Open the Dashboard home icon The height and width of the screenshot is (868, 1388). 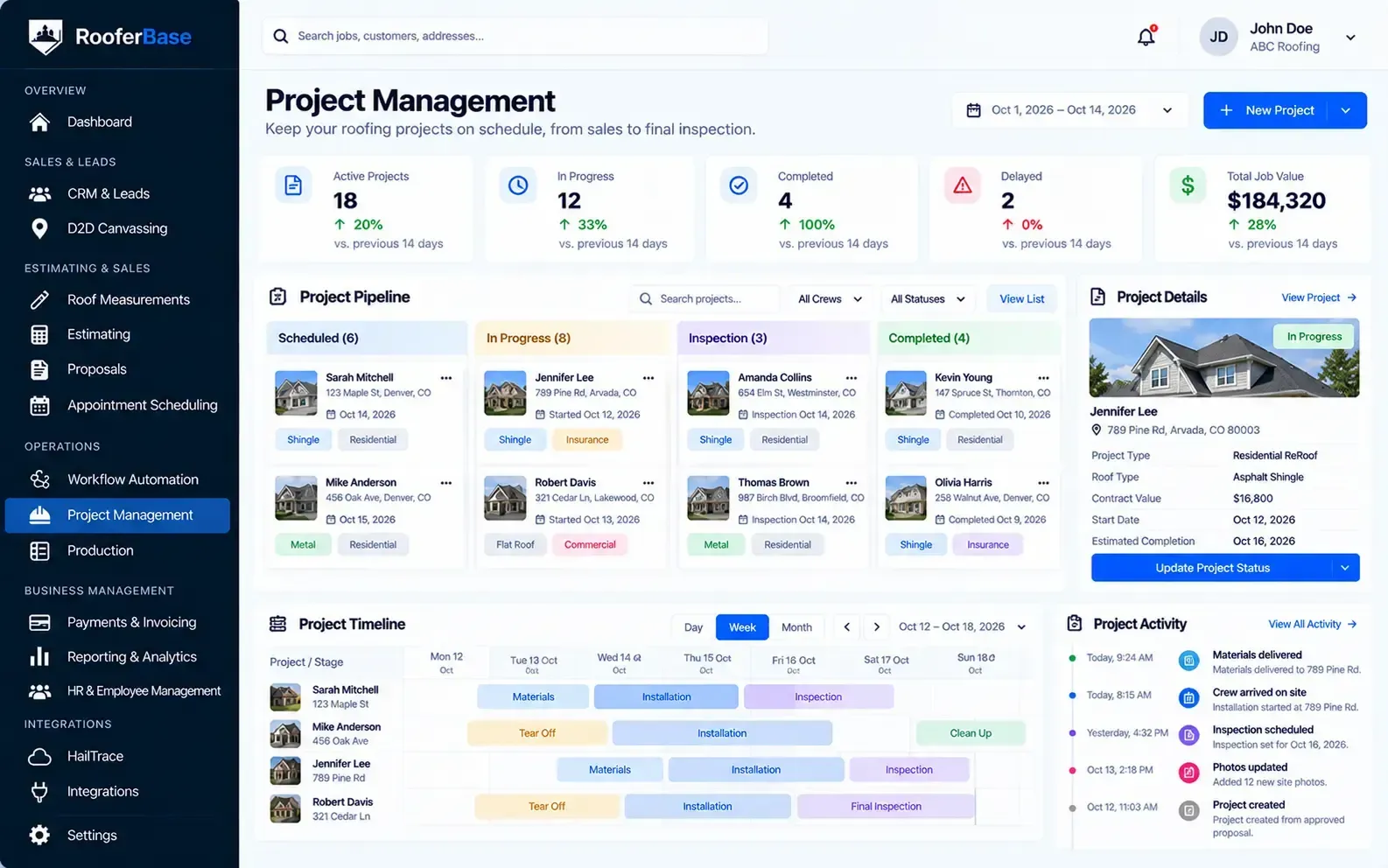[x=39, y=122]
